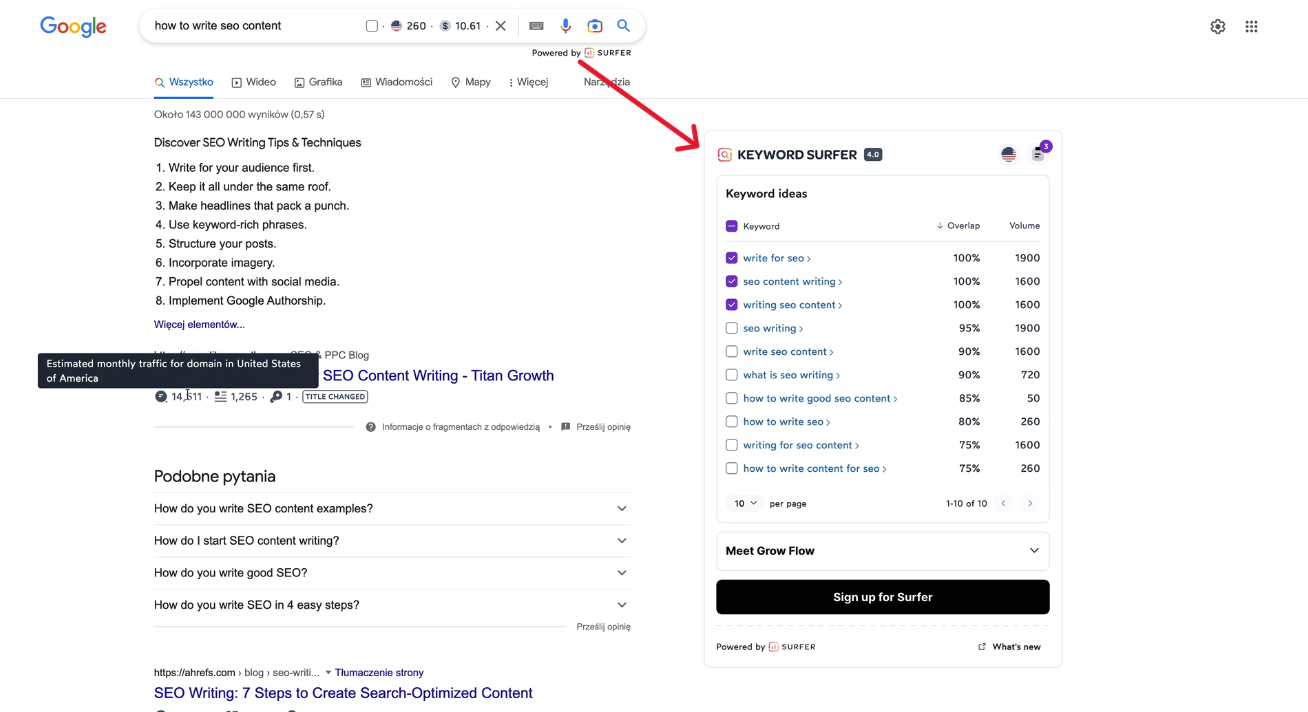
Task: Expand the Meet Grow Flow section
Action: tap(883, 551)
